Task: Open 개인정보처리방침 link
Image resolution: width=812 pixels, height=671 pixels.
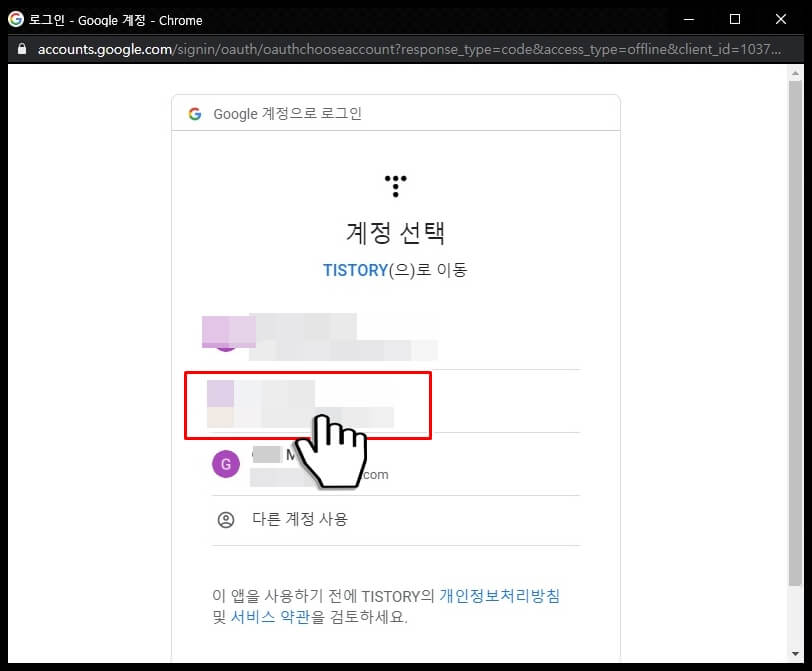Action: click(x=499, y=595)
